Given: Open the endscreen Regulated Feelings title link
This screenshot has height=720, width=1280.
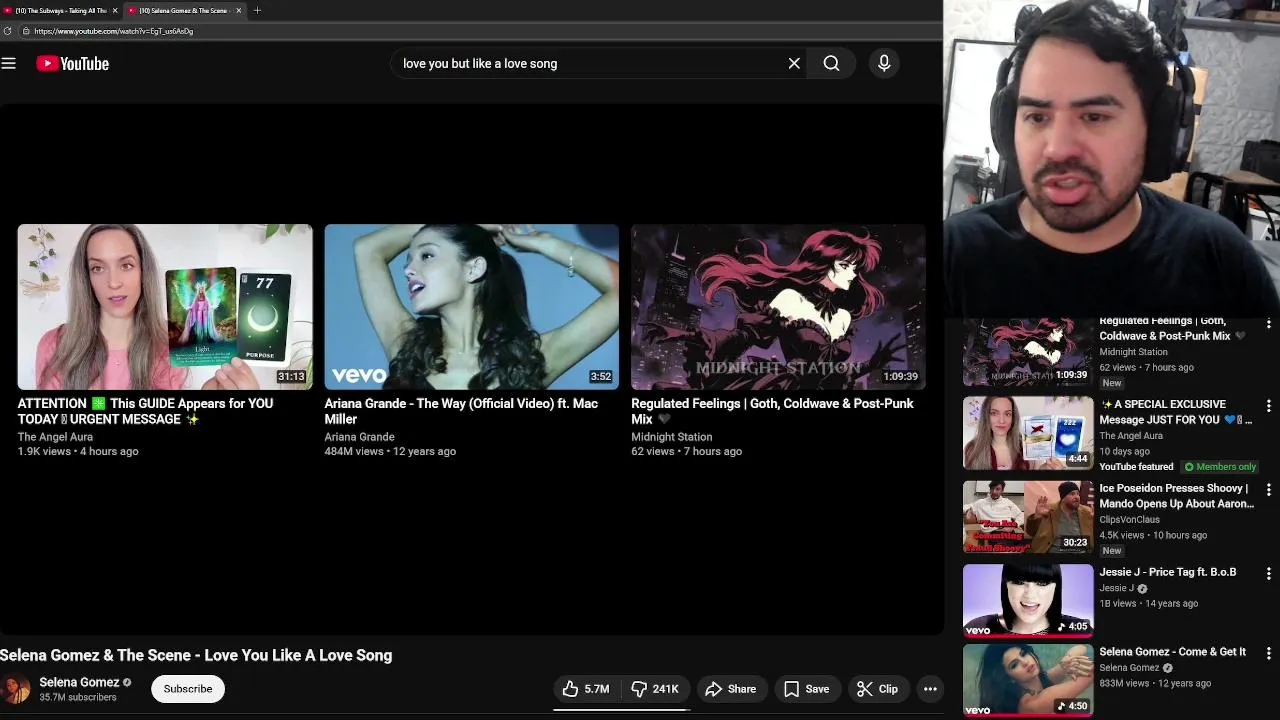Looking at the screenshot, I should (772, 411).
